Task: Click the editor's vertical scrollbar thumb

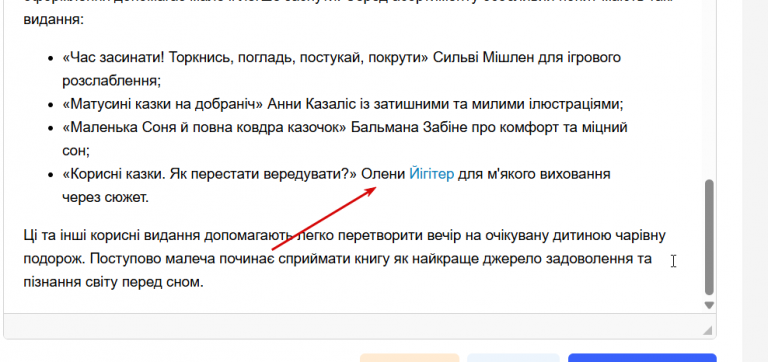Action: pos(709,237)
